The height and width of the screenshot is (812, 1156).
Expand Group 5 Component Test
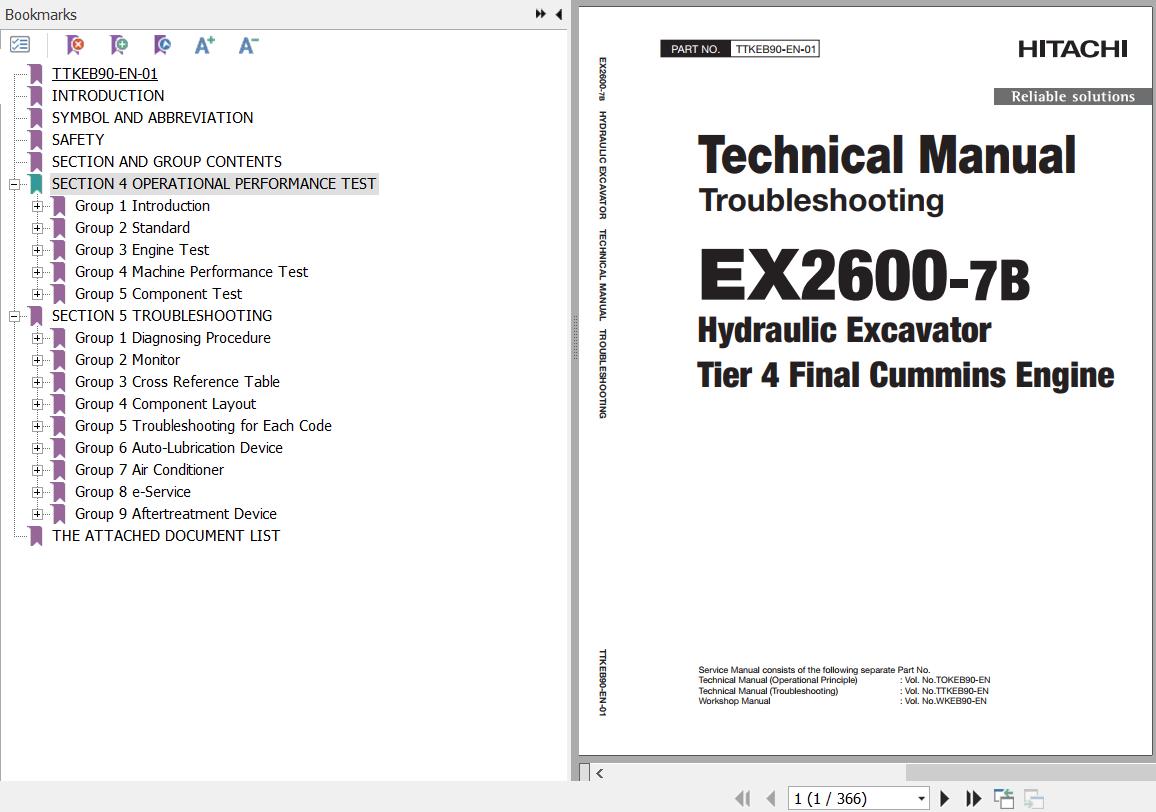(x=38, y=294)
